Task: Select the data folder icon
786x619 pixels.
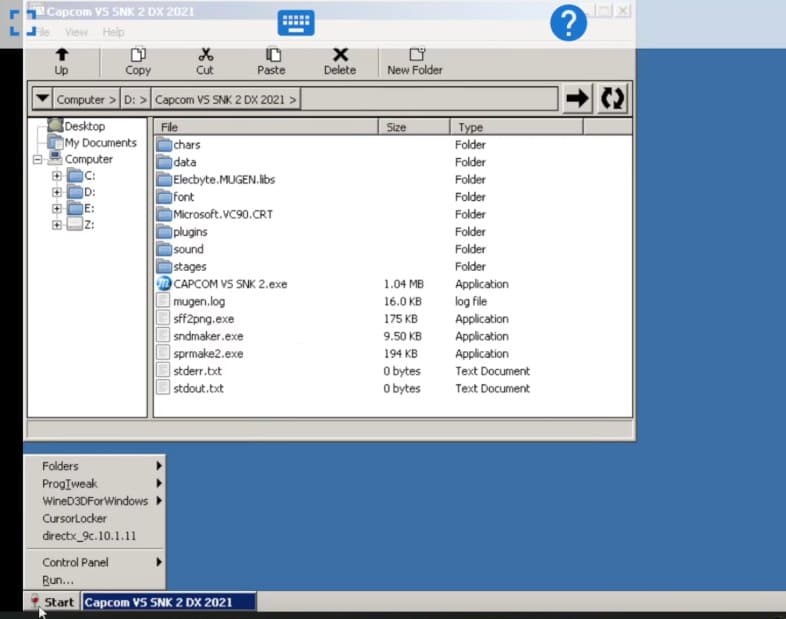Action: [164, 162]
